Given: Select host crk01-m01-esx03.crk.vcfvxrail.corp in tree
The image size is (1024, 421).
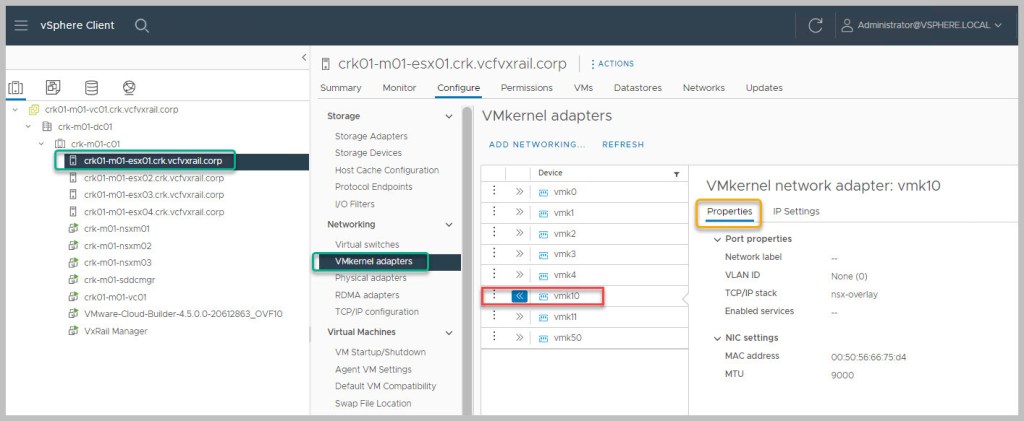Looking at the screenshot, I should (153, 195).
